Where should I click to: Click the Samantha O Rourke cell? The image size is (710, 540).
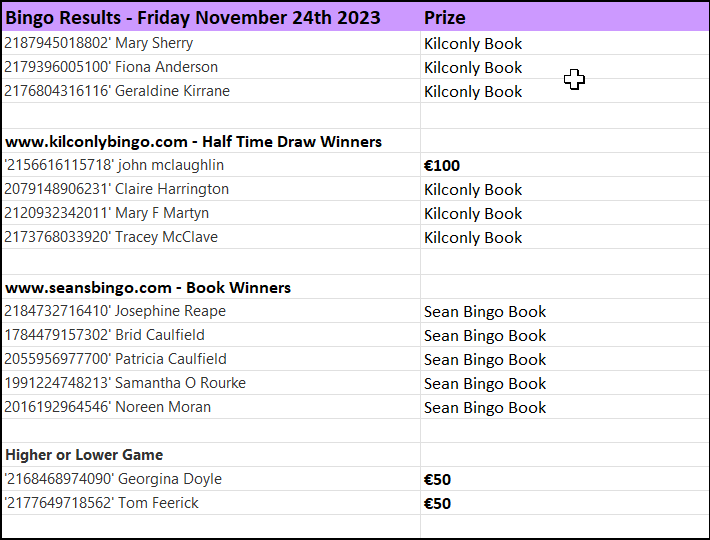211,383
